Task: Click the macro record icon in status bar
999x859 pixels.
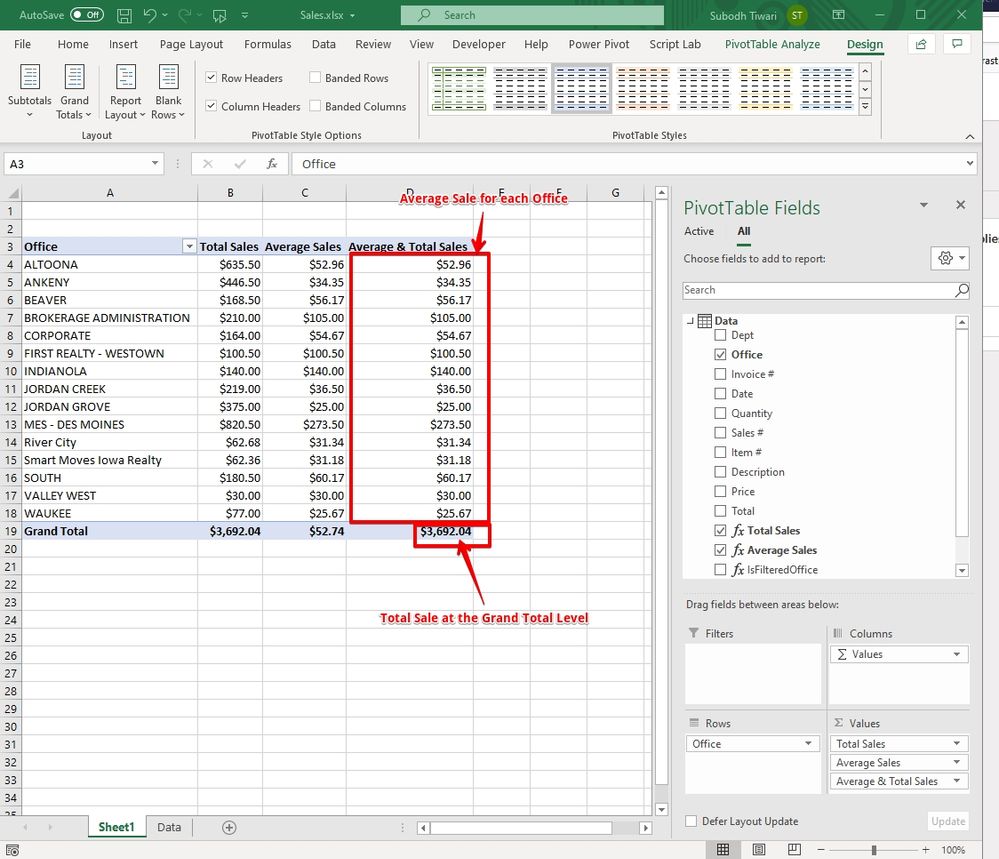Action: pos(13,850)
